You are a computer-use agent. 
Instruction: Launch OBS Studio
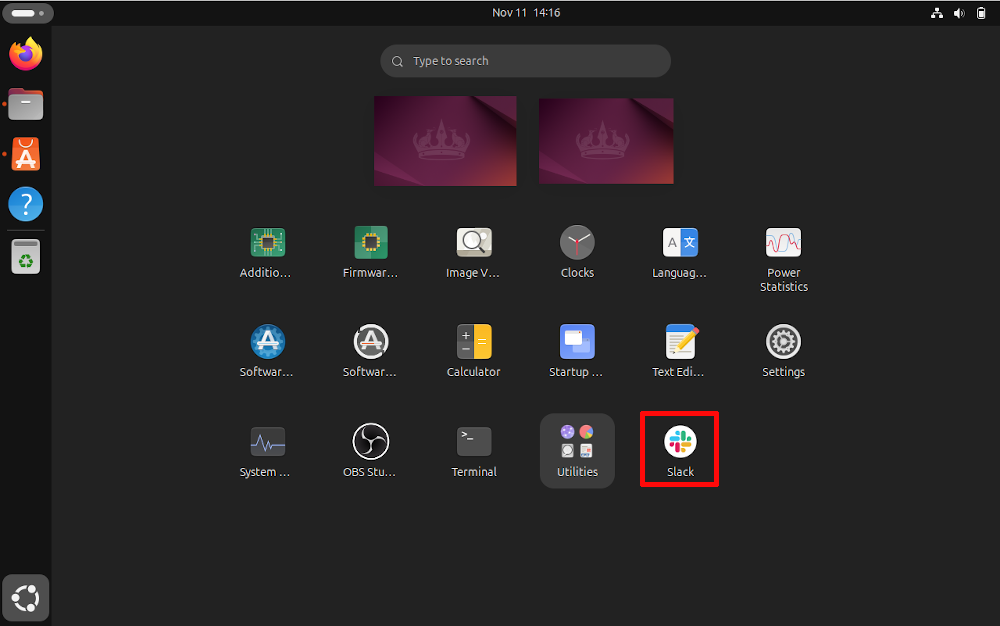(x=370, y=441)
